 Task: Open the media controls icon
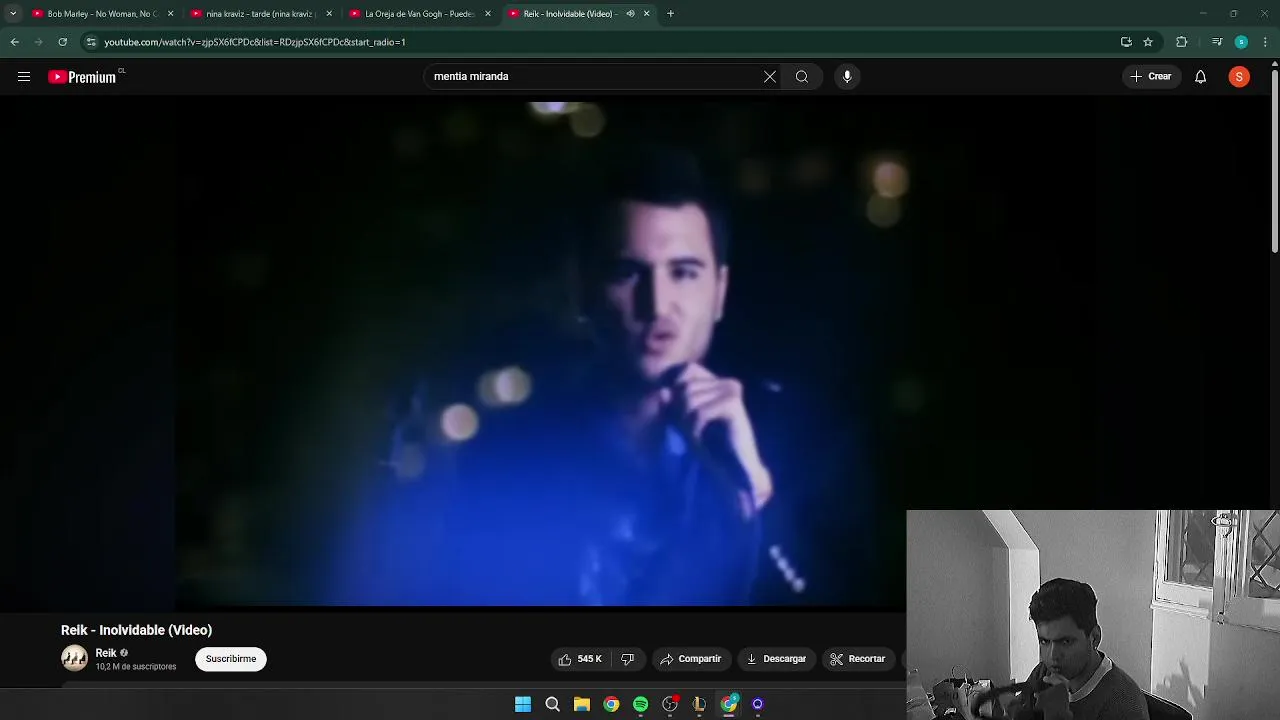(1217, 42)
